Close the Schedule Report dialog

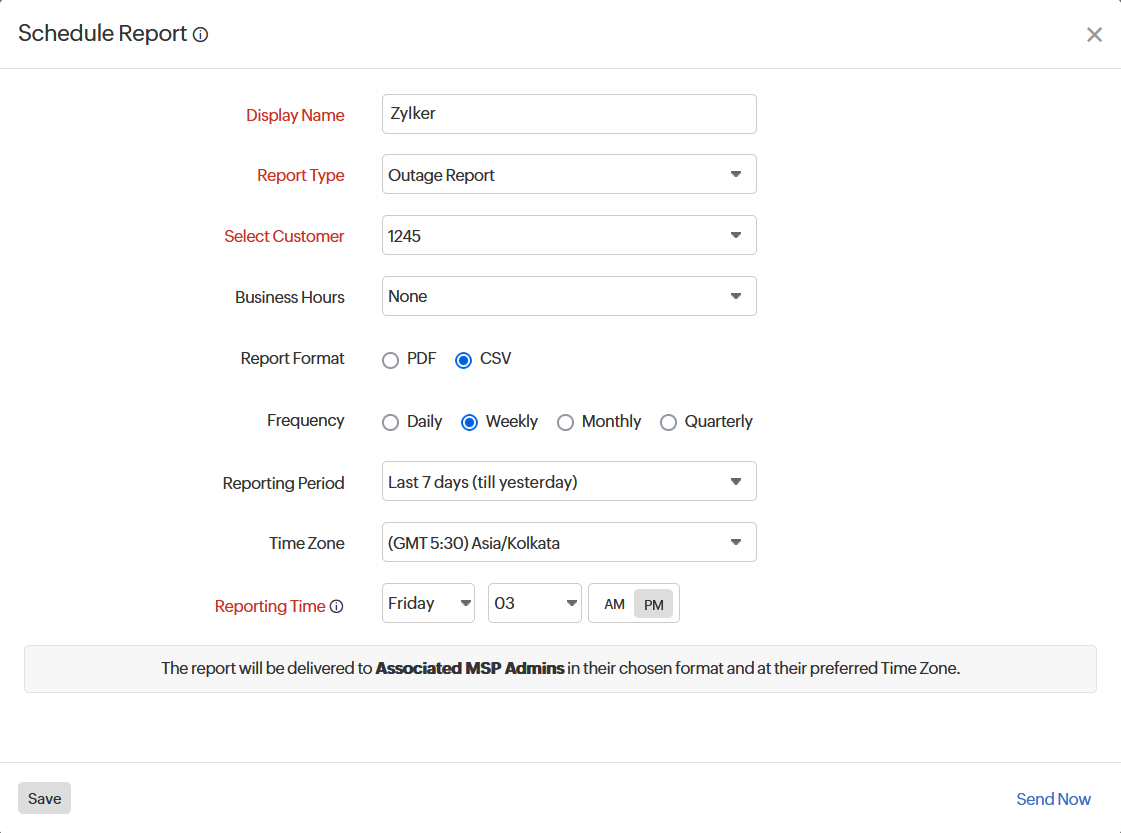click(x=1094, y=35)
